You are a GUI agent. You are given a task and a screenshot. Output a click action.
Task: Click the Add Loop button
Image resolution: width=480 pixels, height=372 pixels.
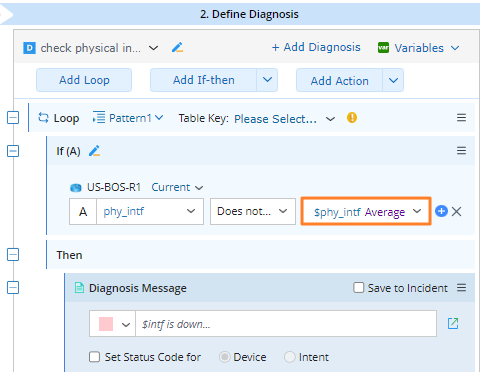(84, 80)
